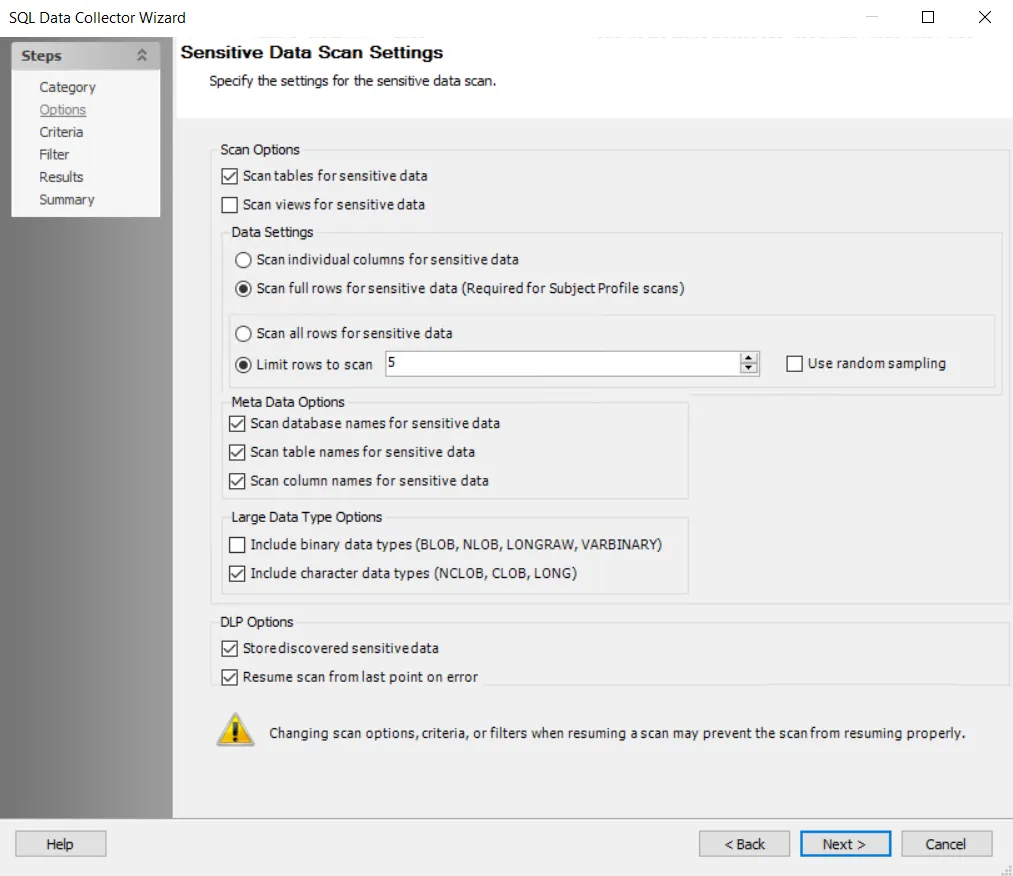The image size is (1013, 876).
Task: Click the warning text about resuming a scan
Action: [617, 733]
